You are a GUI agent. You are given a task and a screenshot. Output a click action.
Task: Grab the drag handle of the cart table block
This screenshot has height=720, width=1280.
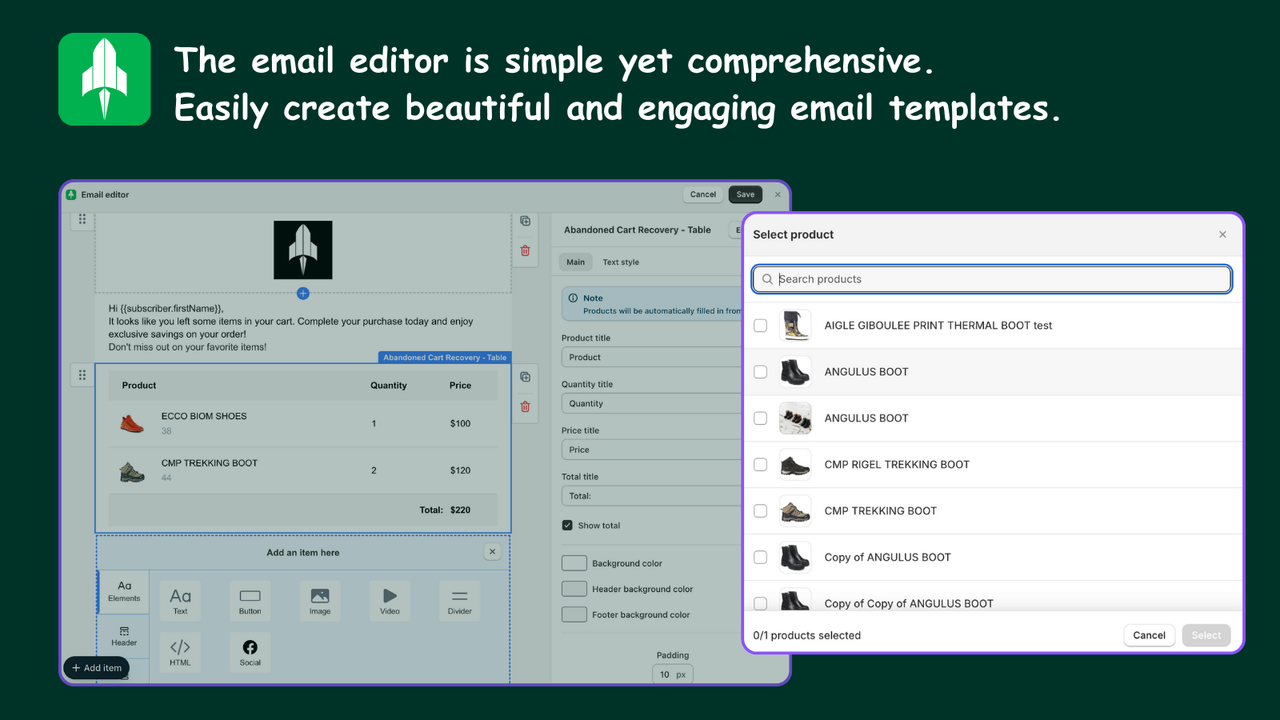(82, 376)
